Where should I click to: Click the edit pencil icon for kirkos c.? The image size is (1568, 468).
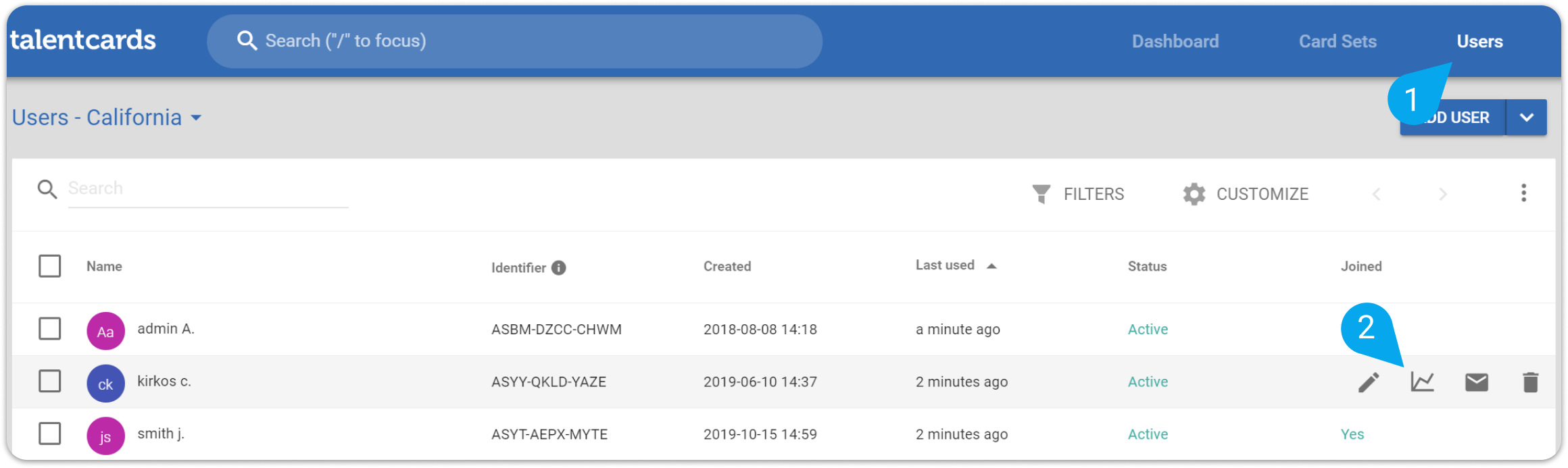[x=1369, y=382]
